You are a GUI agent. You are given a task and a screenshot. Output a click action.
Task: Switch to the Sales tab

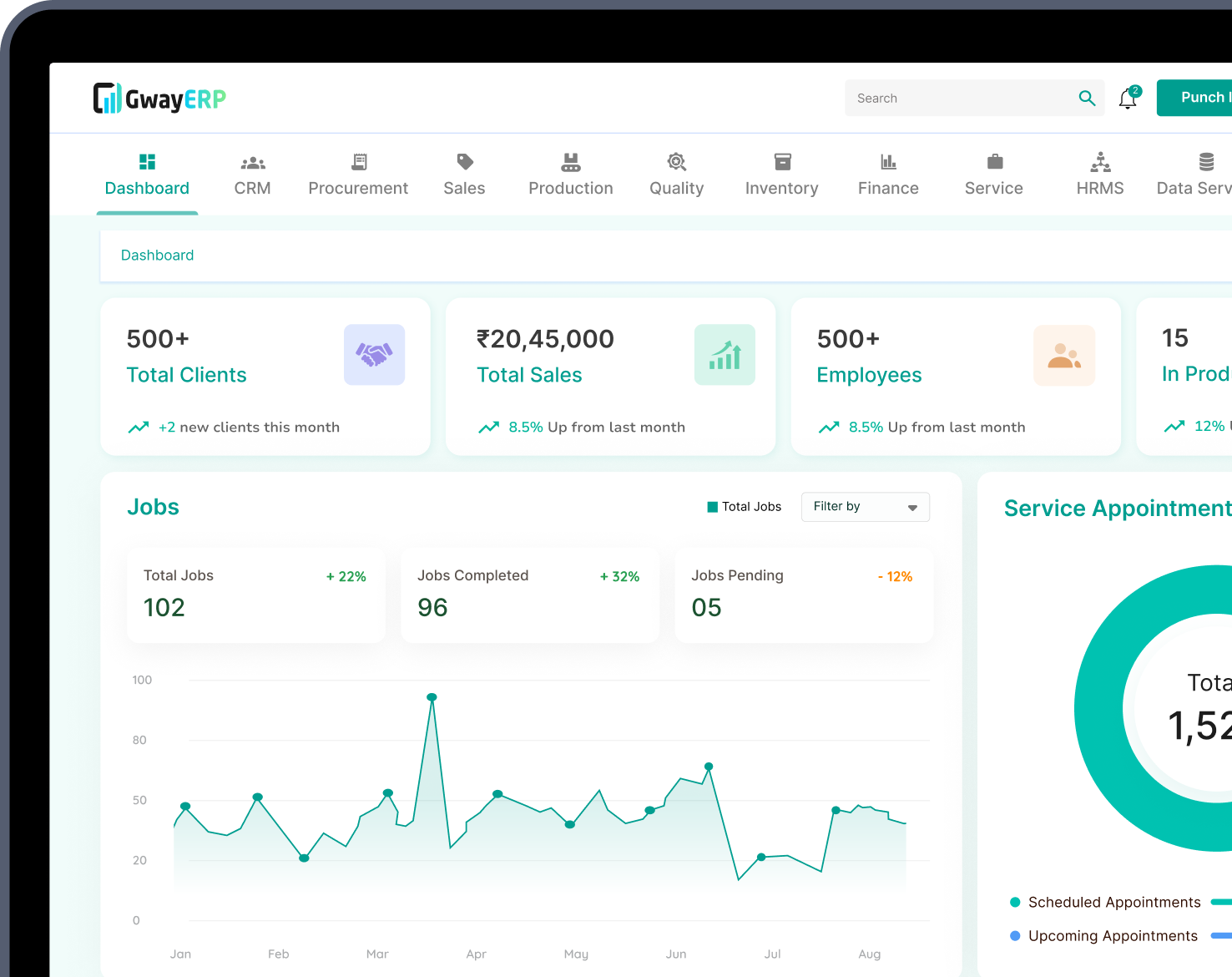[464, 162]
